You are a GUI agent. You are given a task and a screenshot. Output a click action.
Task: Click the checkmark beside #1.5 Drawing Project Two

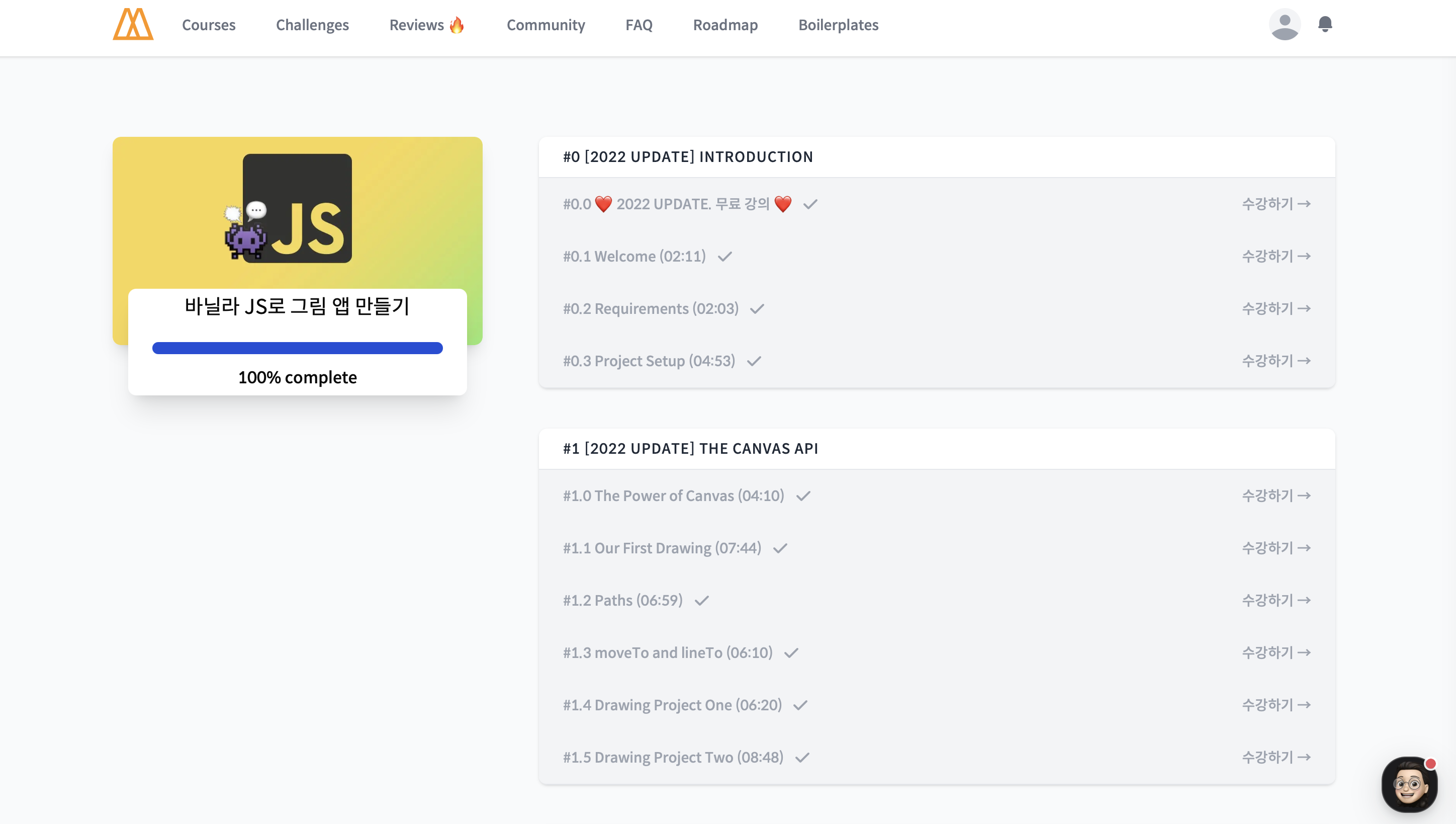point(803,757)
